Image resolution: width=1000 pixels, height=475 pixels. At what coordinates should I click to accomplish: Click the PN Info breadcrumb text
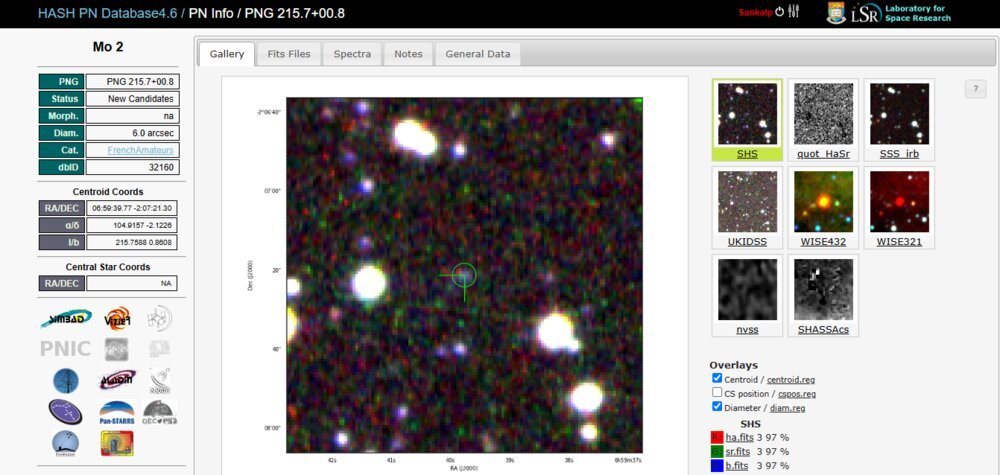tap(210, 13)
